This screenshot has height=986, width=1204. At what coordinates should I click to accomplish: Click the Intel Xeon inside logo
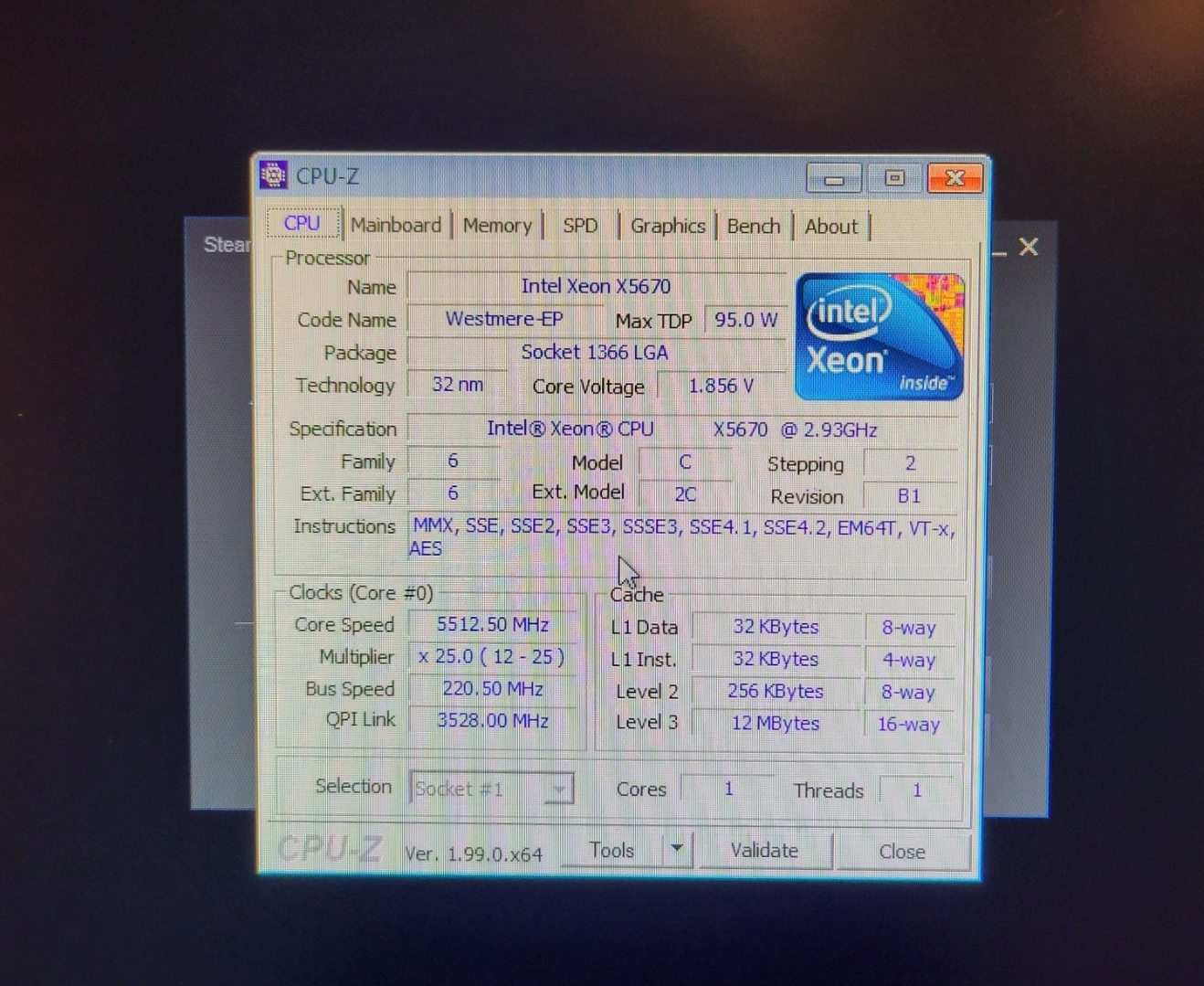point(880,336)
